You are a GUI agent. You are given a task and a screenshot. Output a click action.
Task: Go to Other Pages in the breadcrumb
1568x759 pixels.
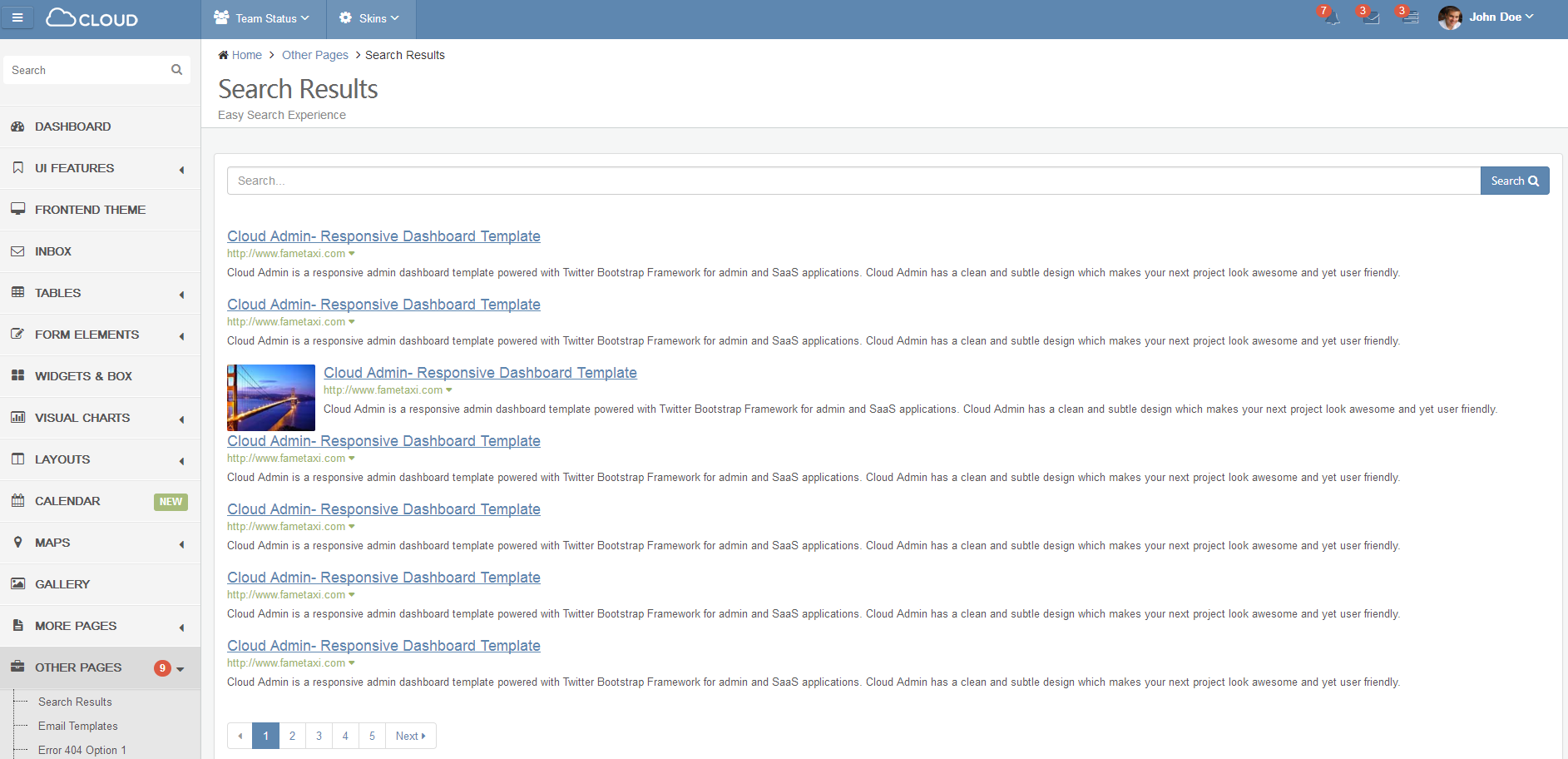pos(315,55)
